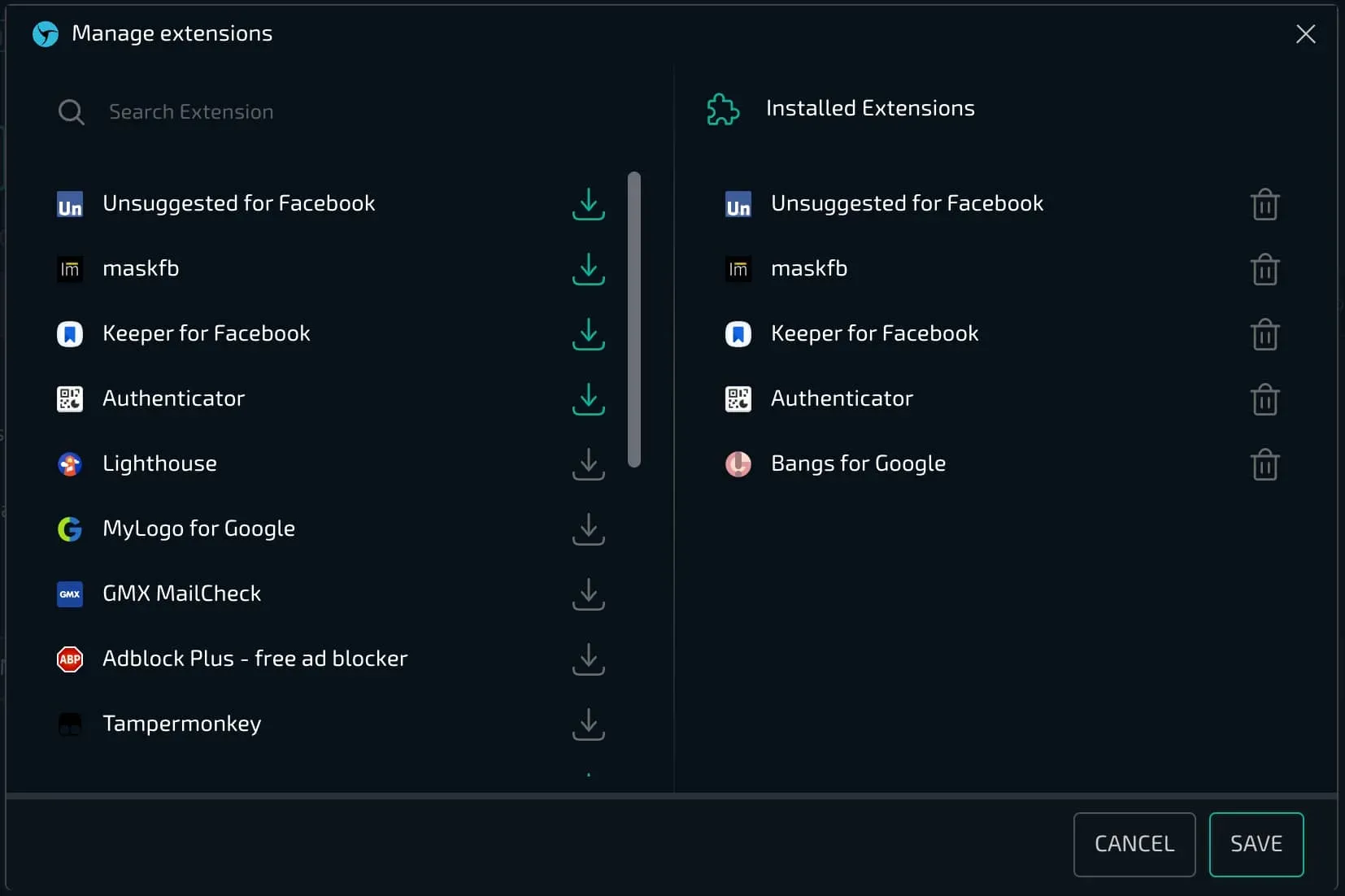Select Tampermonkey in the available extensions list
This screenshot has height=896, width=1345.
tap(181, 724)
